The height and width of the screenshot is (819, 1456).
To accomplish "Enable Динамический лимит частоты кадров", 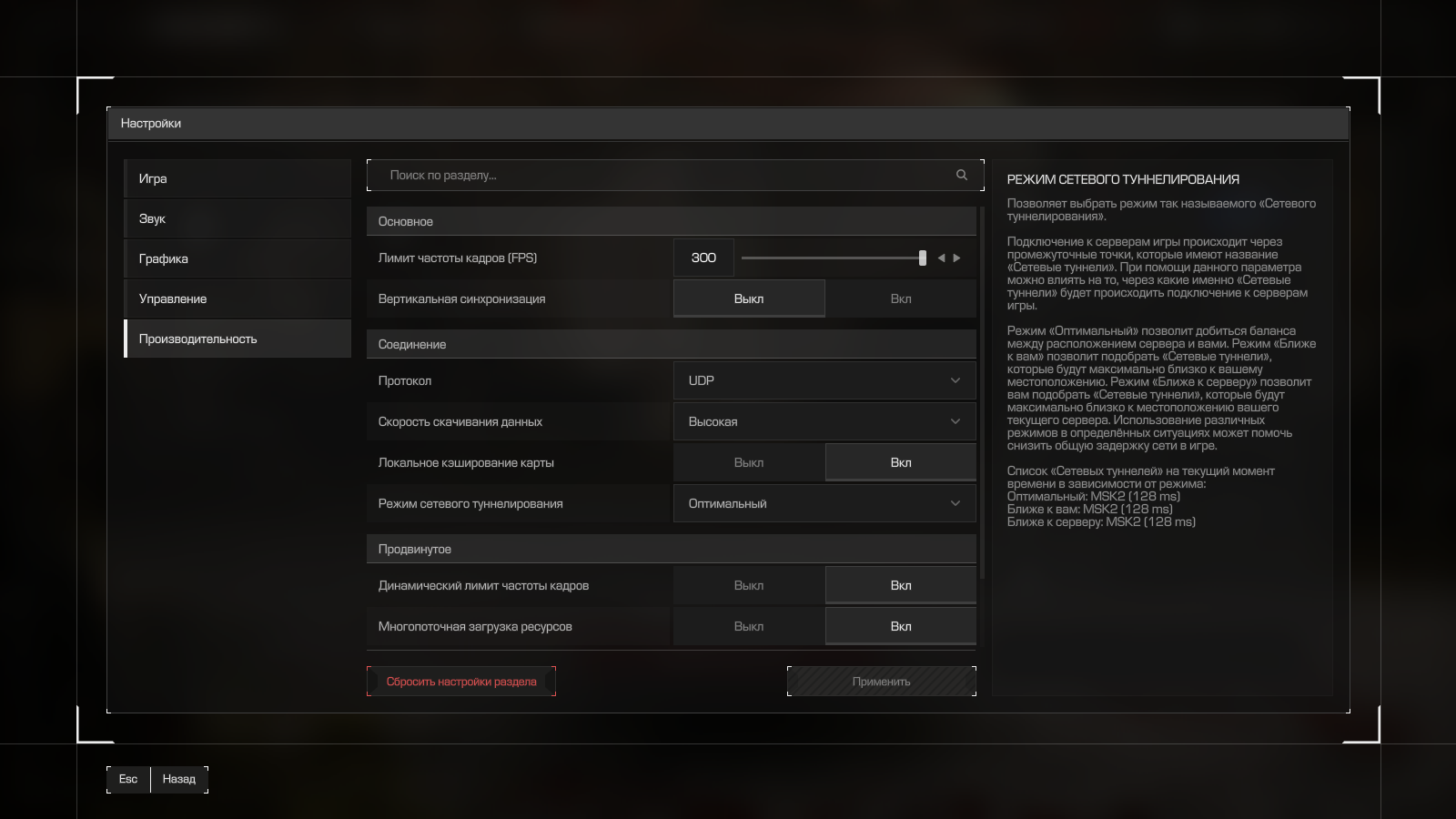I will click(901, 585).
